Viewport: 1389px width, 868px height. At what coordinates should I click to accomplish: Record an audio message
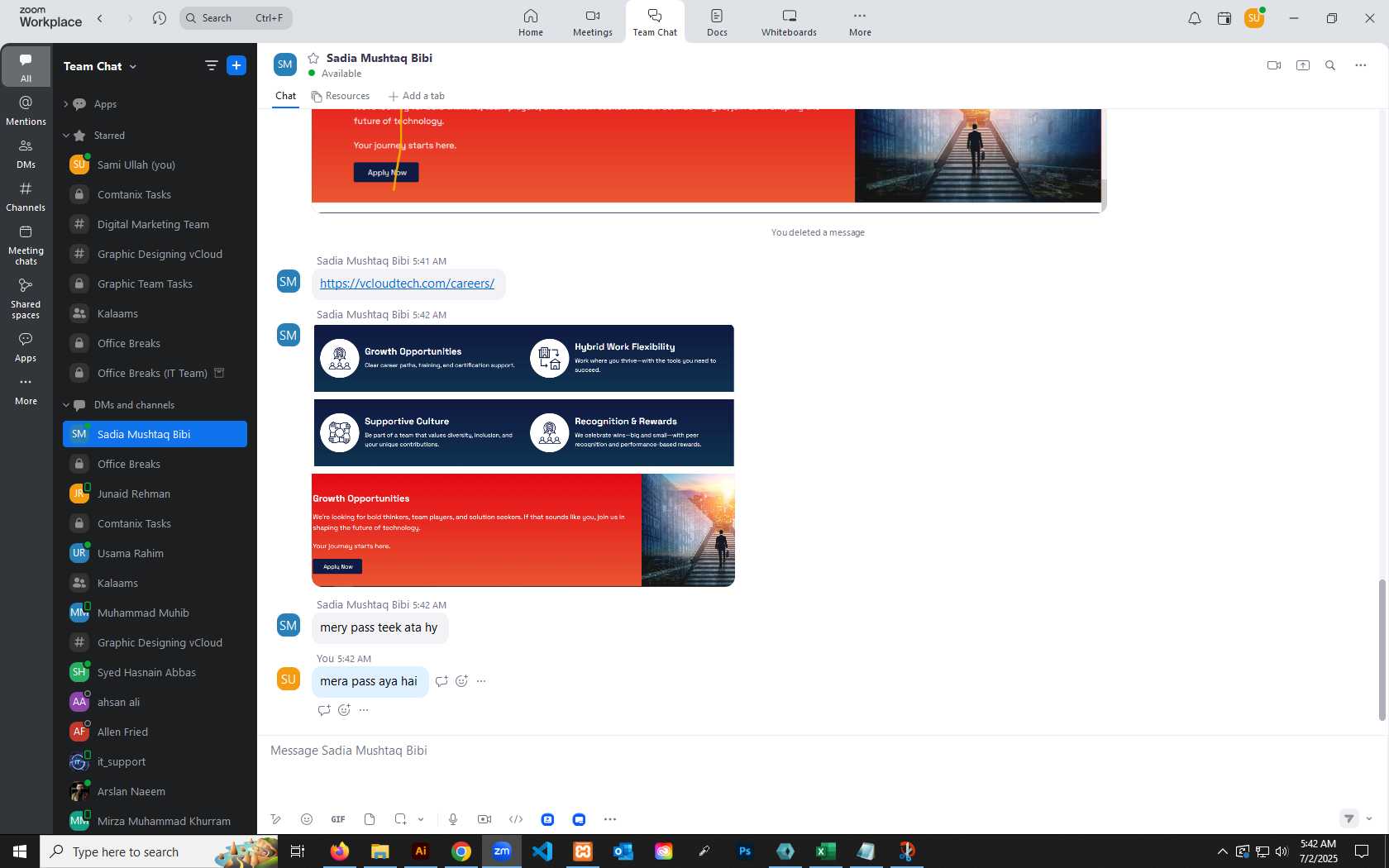[x=453, y=819]
